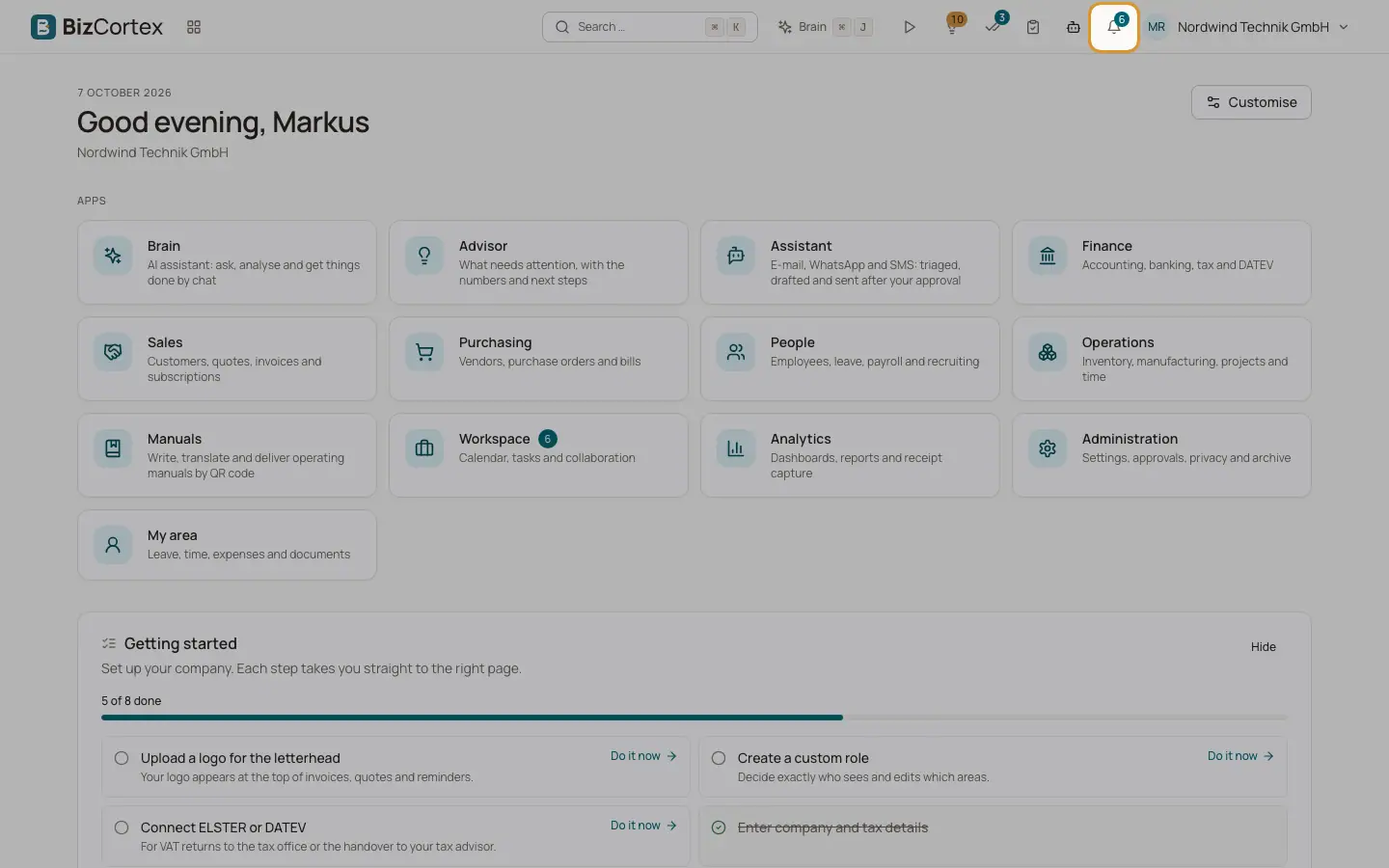This screenshot has height=868, width=1389.
Task: Open Administration via its gear icon
Action: [x=1048, y=448]
